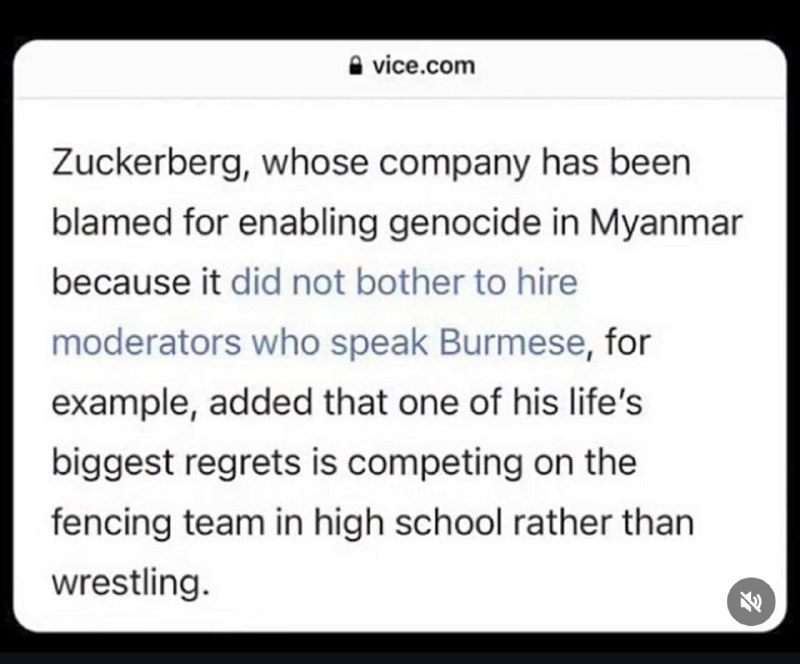
Task: Click the word "genocide" in the paragraph
Action: (x=465, y=224)
